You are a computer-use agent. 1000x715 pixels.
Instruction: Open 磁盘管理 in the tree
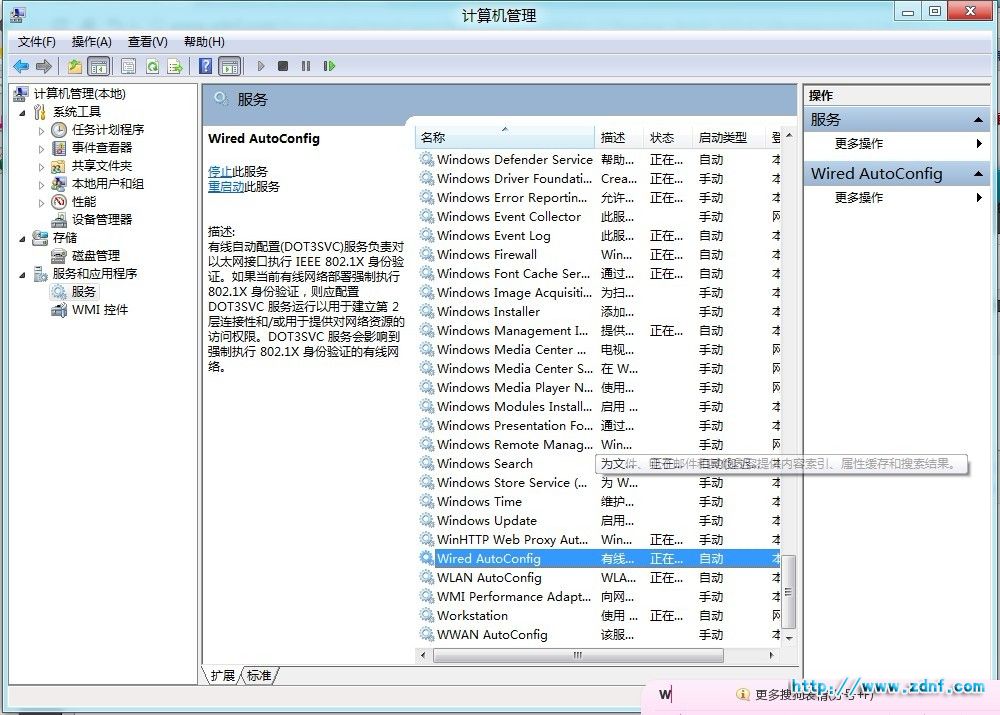[x=96, y=255]
